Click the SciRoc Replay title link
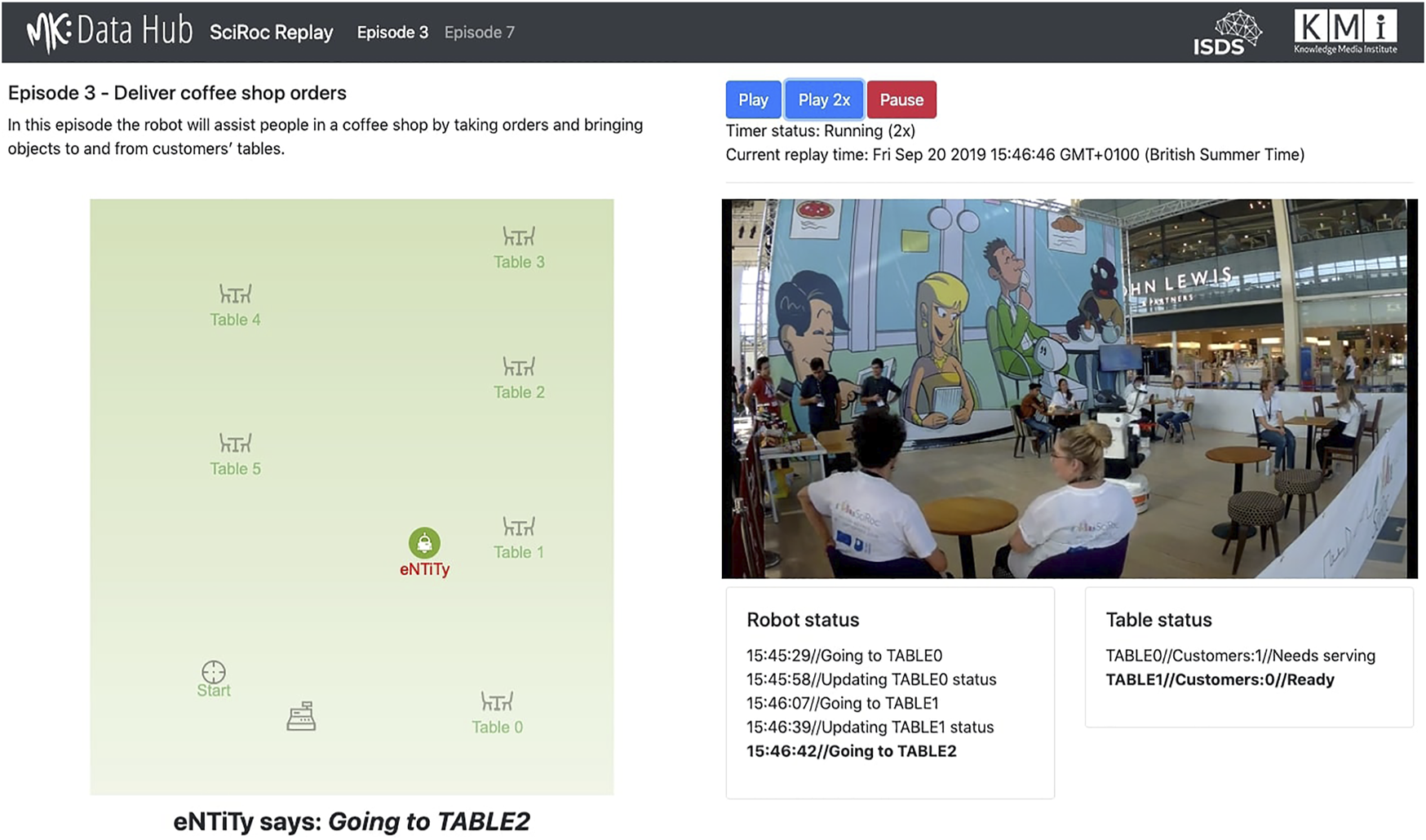Viewport: 1426px width, 840px height. point(271,33)
